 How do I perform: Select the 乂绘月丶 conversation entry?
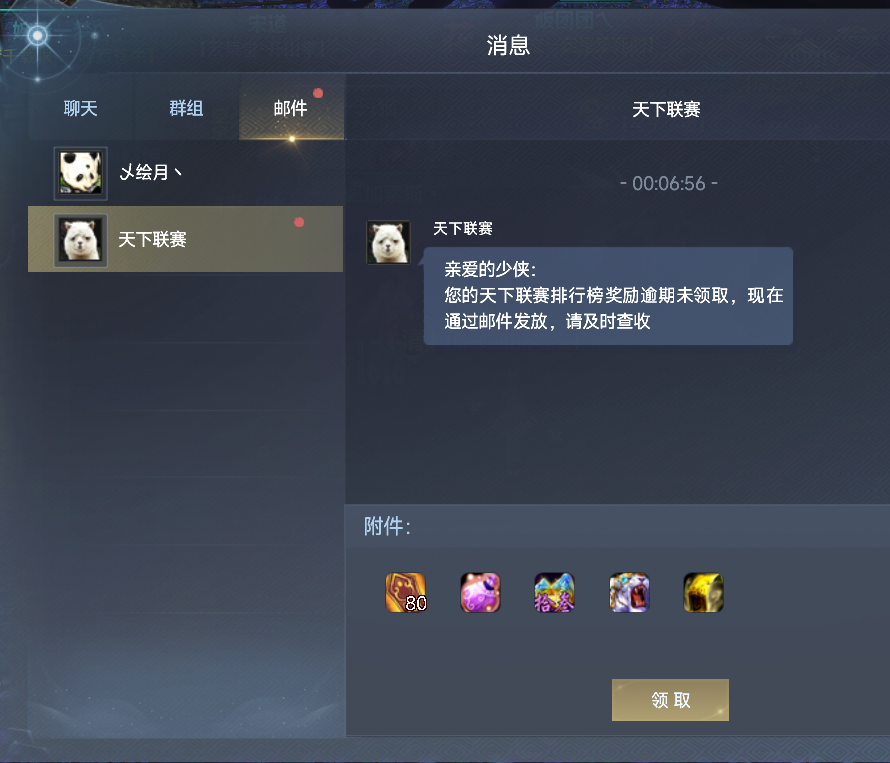point(186,173)
